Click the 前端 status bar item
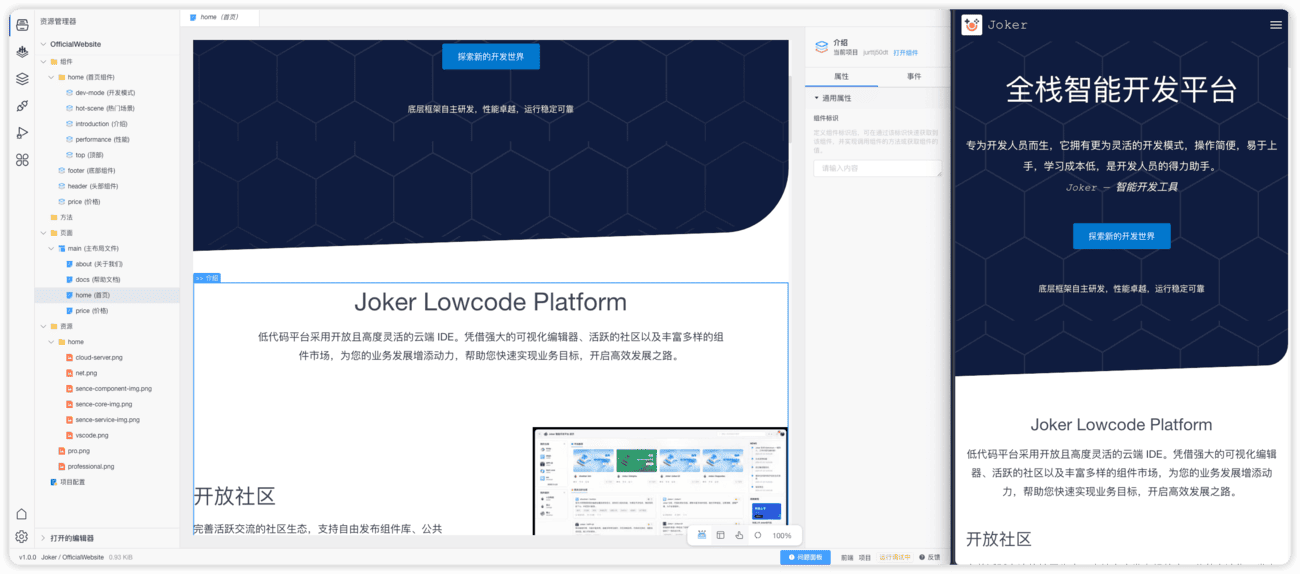 pyautogui.click(x=847, y=557)
